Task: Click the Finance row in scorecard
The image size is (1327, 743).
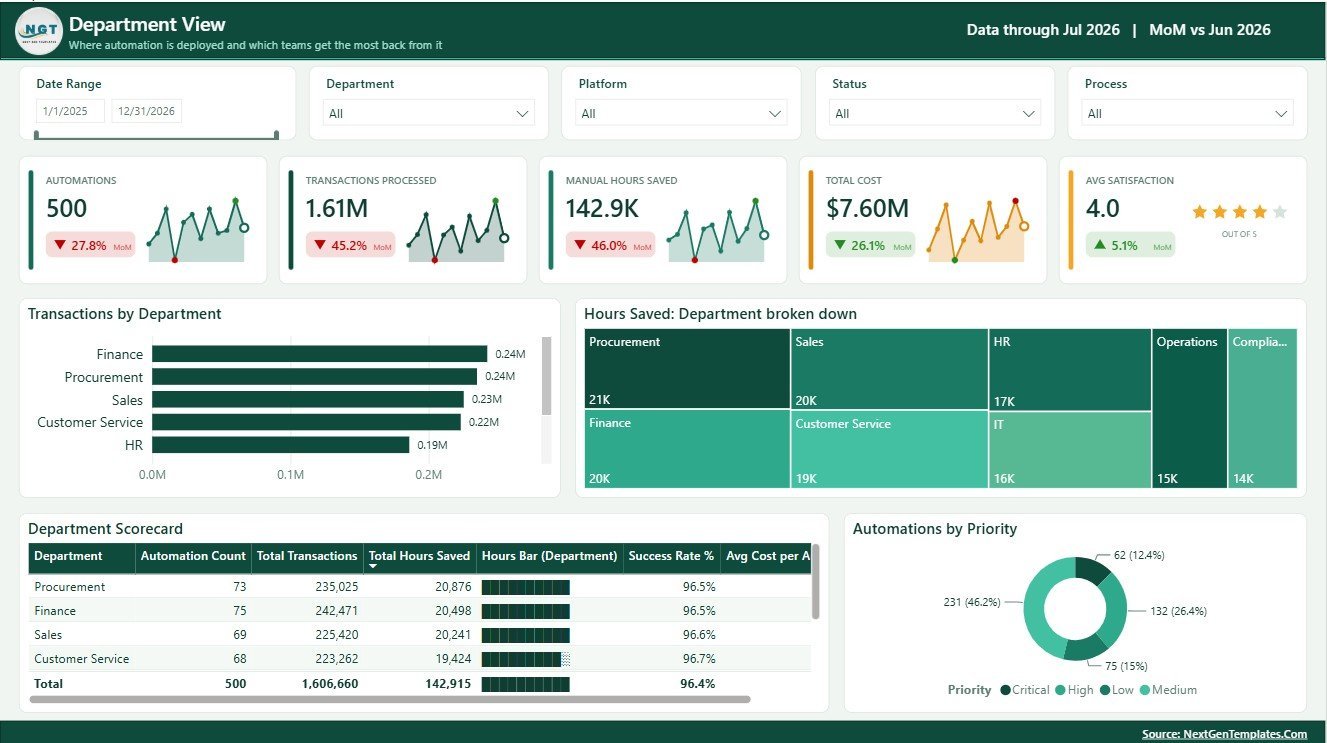Action: pyautogui.click(x=420, y=611)
